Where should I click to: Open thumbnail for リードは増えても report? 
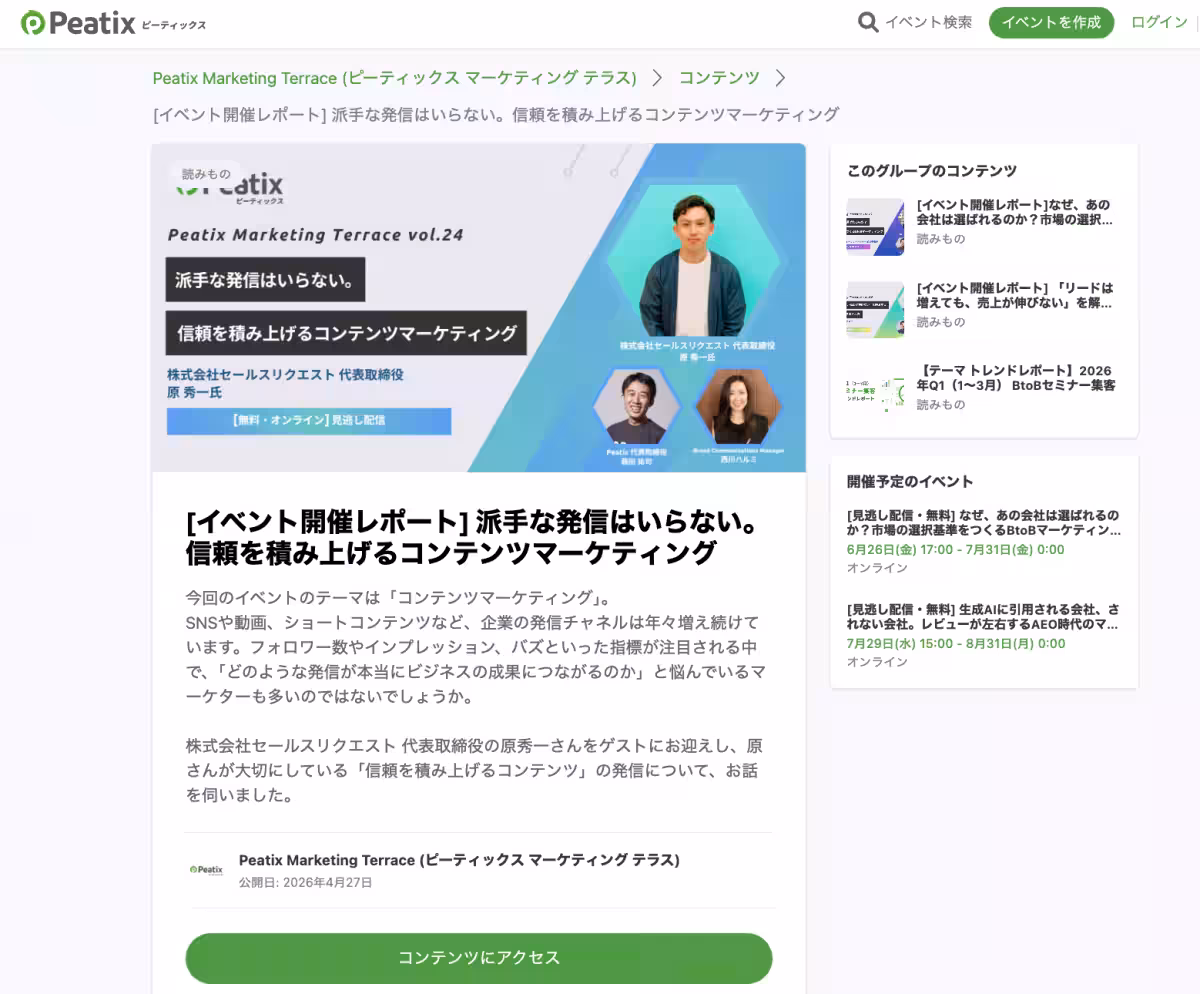[x=875, y=309]
